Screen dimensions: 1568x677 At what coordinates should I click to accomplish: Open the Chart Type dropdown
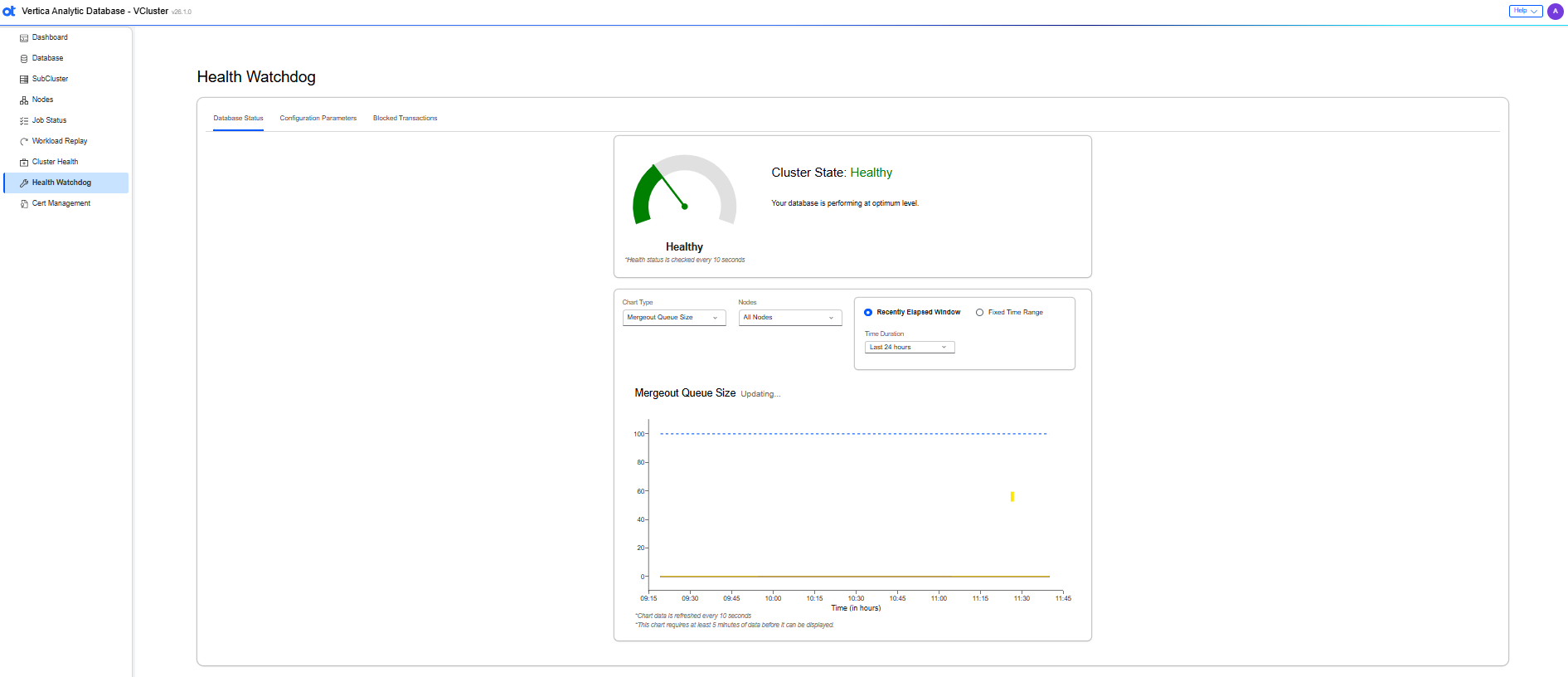click(x=674, y=318)
